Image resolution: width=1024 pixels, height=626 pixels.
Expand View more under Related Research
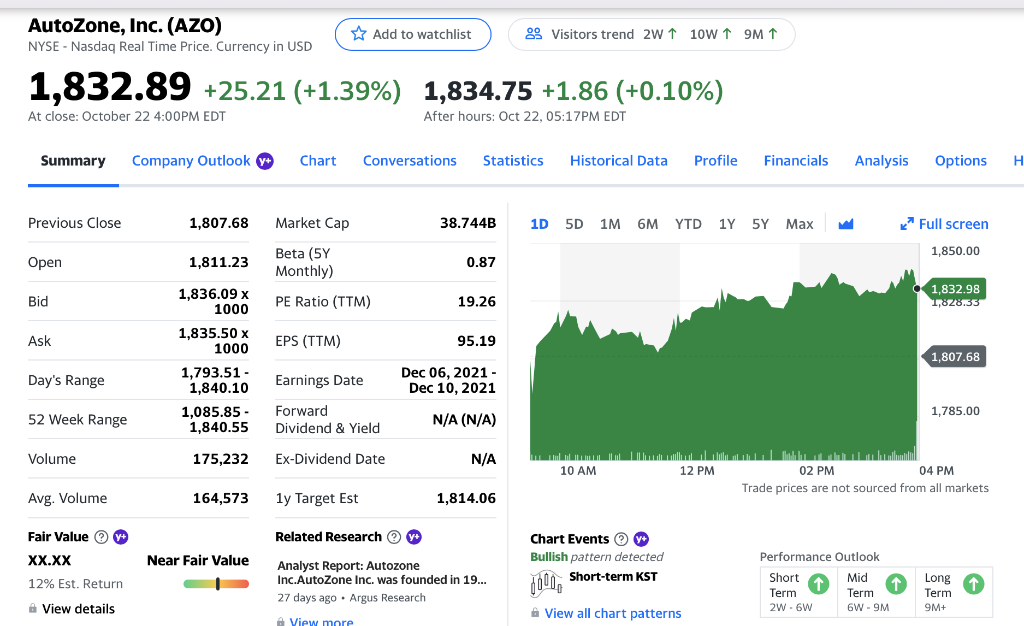[320, 621]
